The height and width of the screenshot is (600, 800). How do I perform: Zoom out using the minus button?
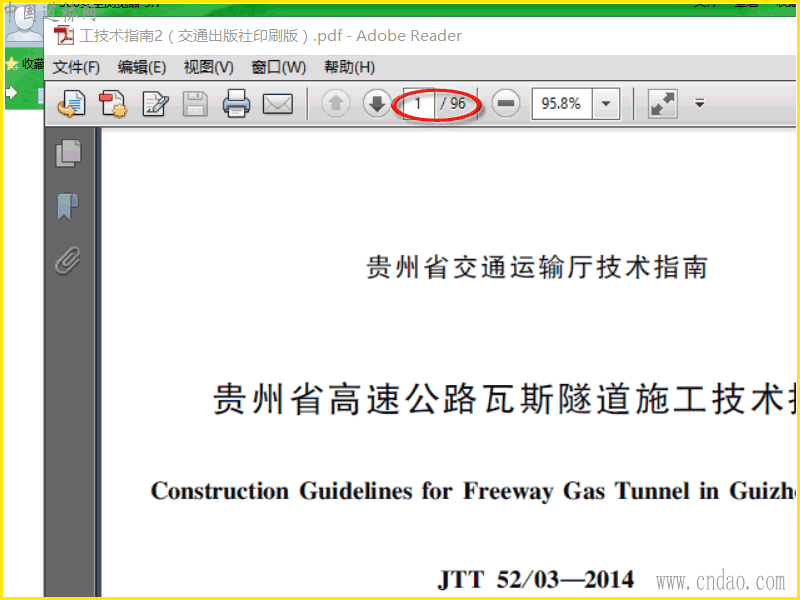click(x=506, y=104)
